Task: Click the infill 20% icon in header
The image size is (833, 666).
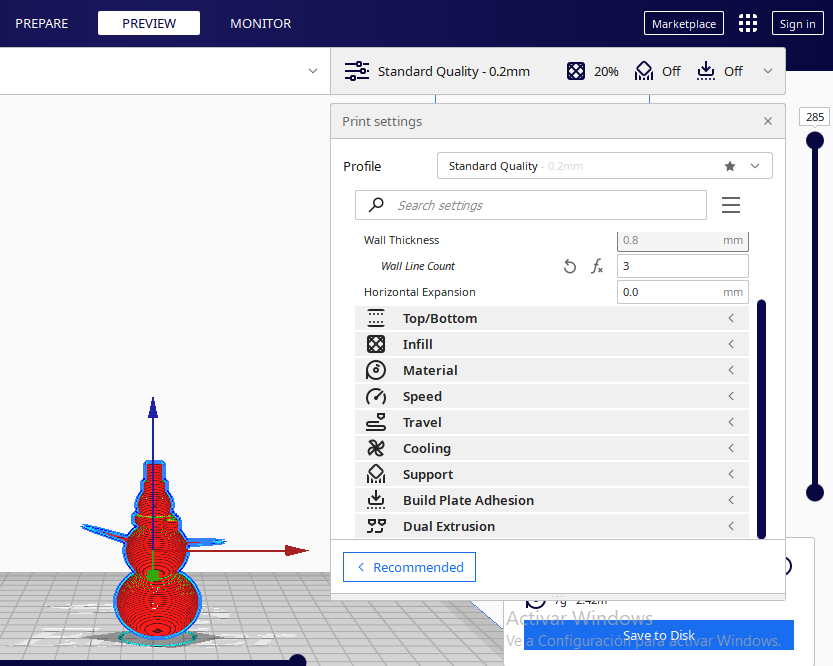Action: pyautogui.click(x=576, y=71)
